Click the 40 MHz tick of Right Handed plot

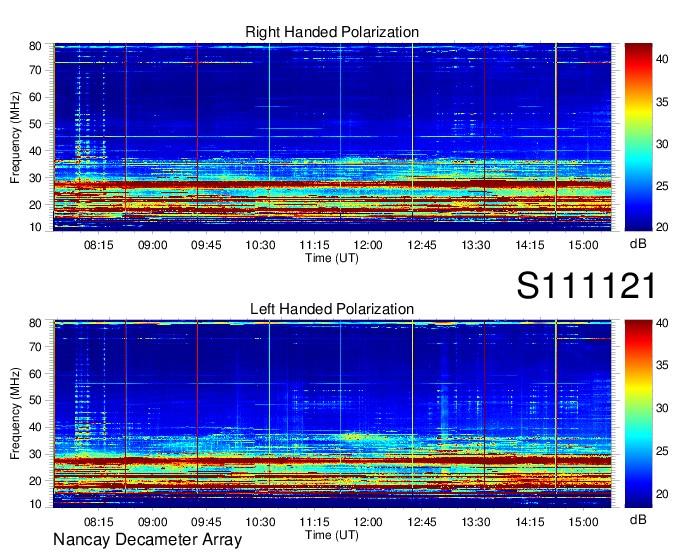pyautogui.click(x=35, y=151)
